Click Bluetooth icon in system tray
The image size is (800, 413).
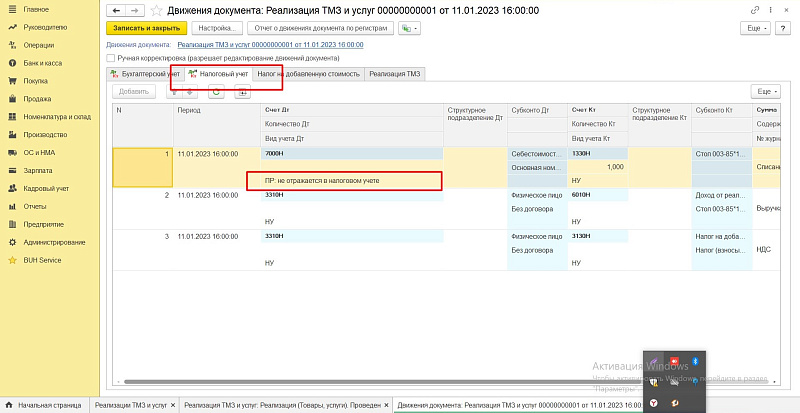(x=696, y=360)
